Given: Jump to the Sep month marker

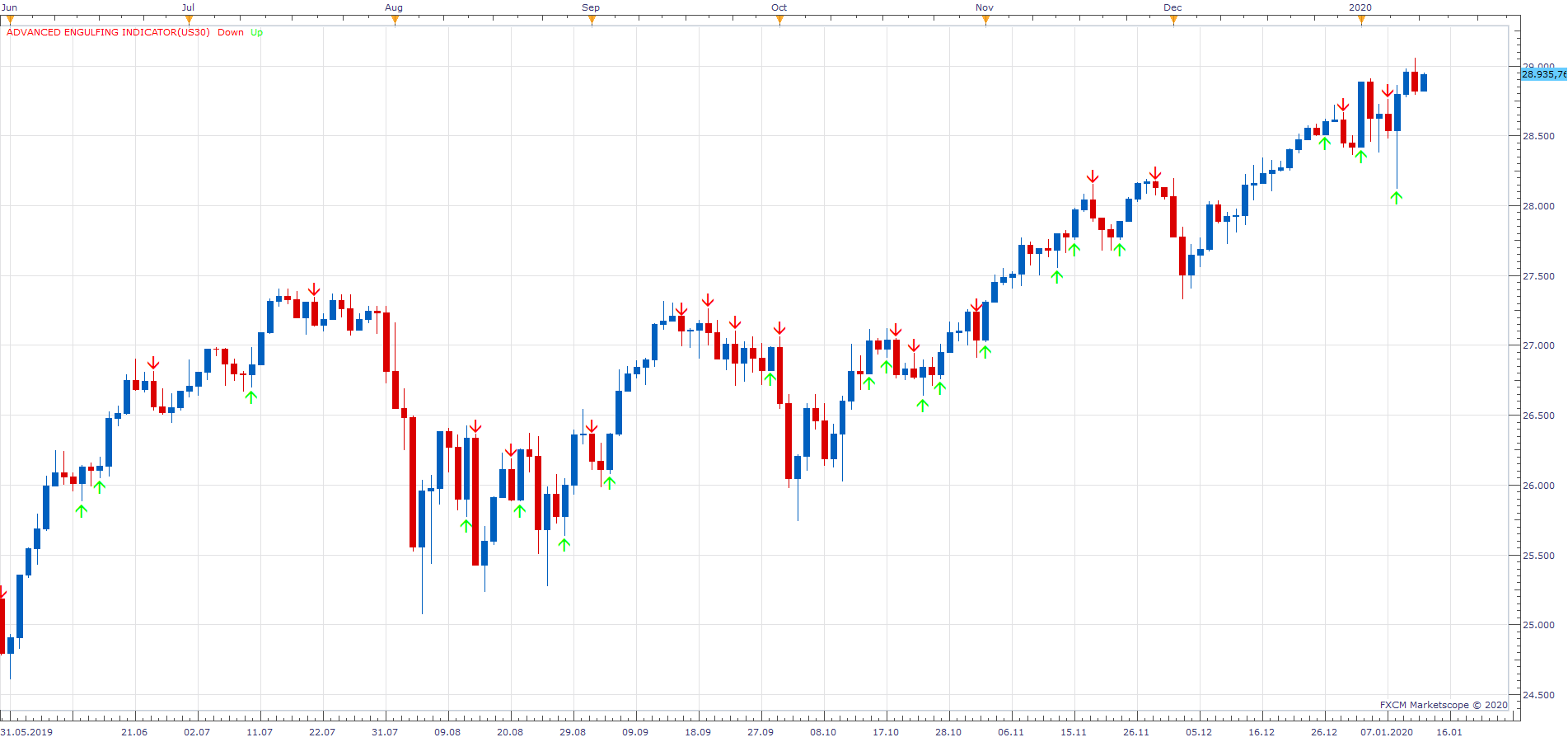Looking at the screenshot, I should point(592,21).
